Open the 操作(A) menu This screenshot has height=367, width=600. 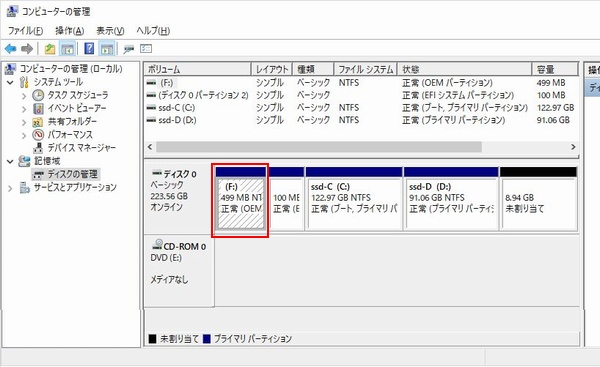point(69,31)
